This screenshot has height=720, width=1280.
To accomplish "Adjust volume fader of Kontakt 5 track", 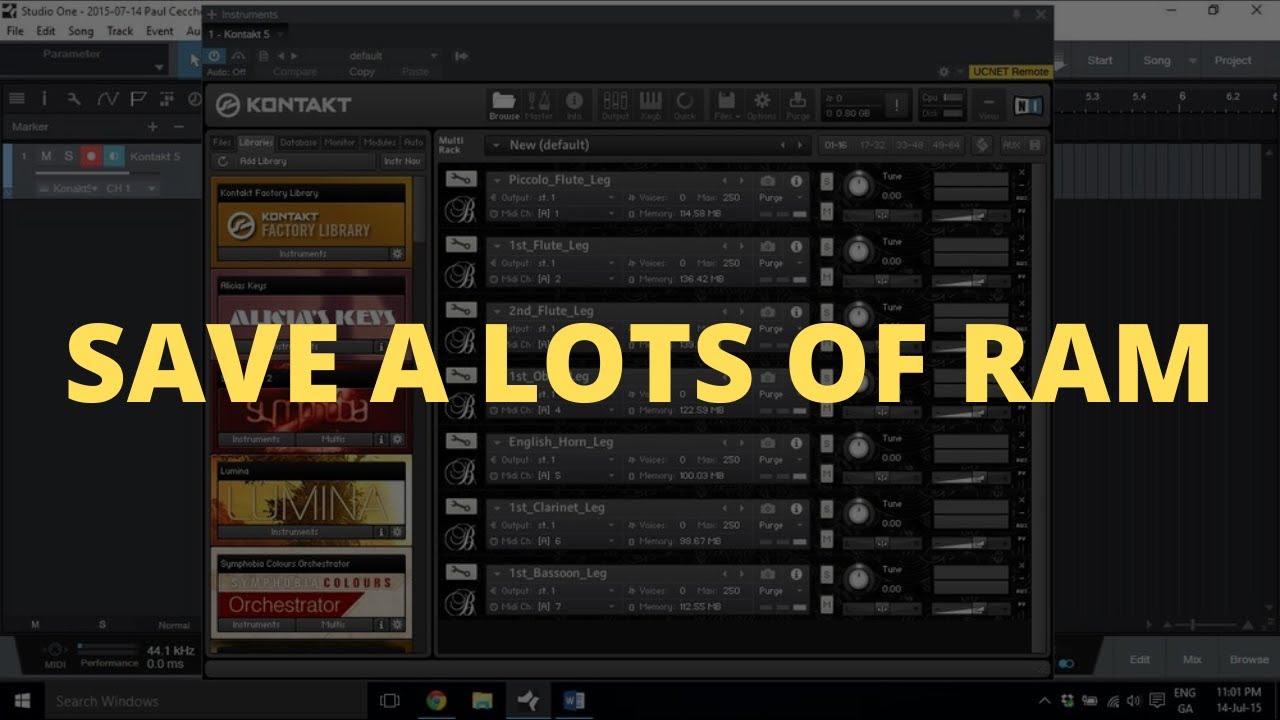I will coord(97,172).
